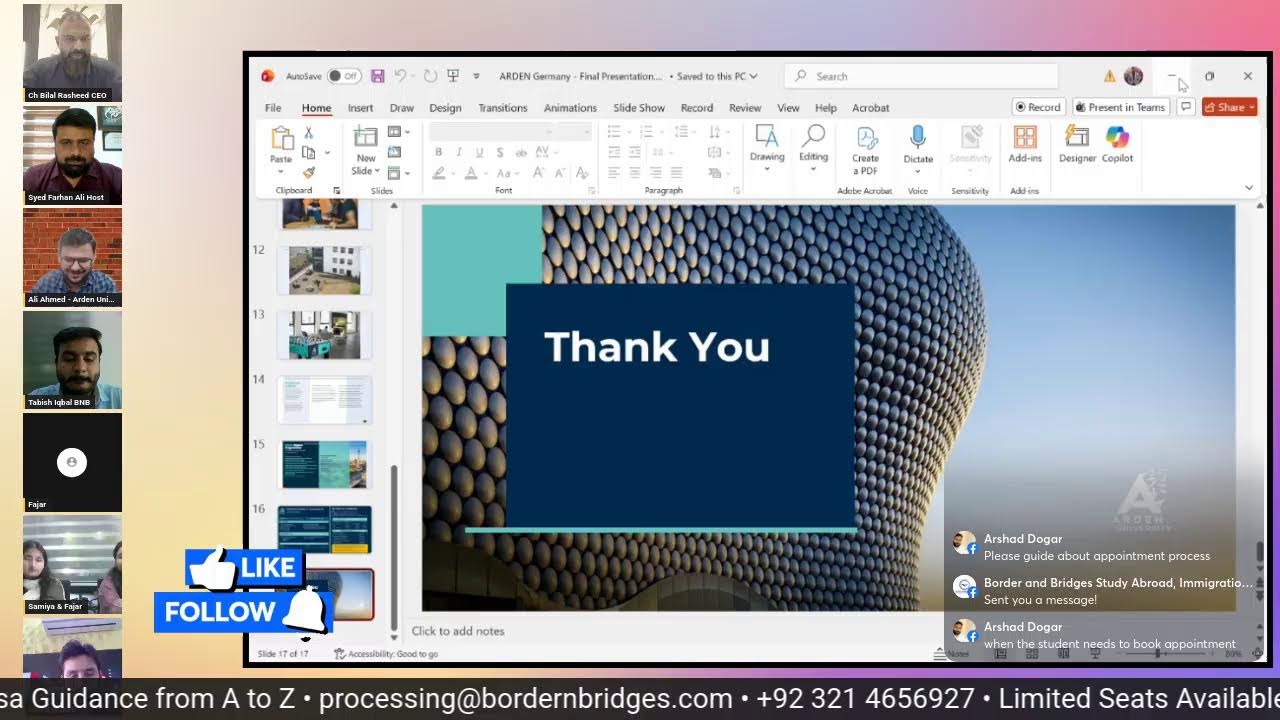Copy the selection with the Copy icon
Image resolution: width=1280 pixels, height=720 pixels.
click(309, 152)
